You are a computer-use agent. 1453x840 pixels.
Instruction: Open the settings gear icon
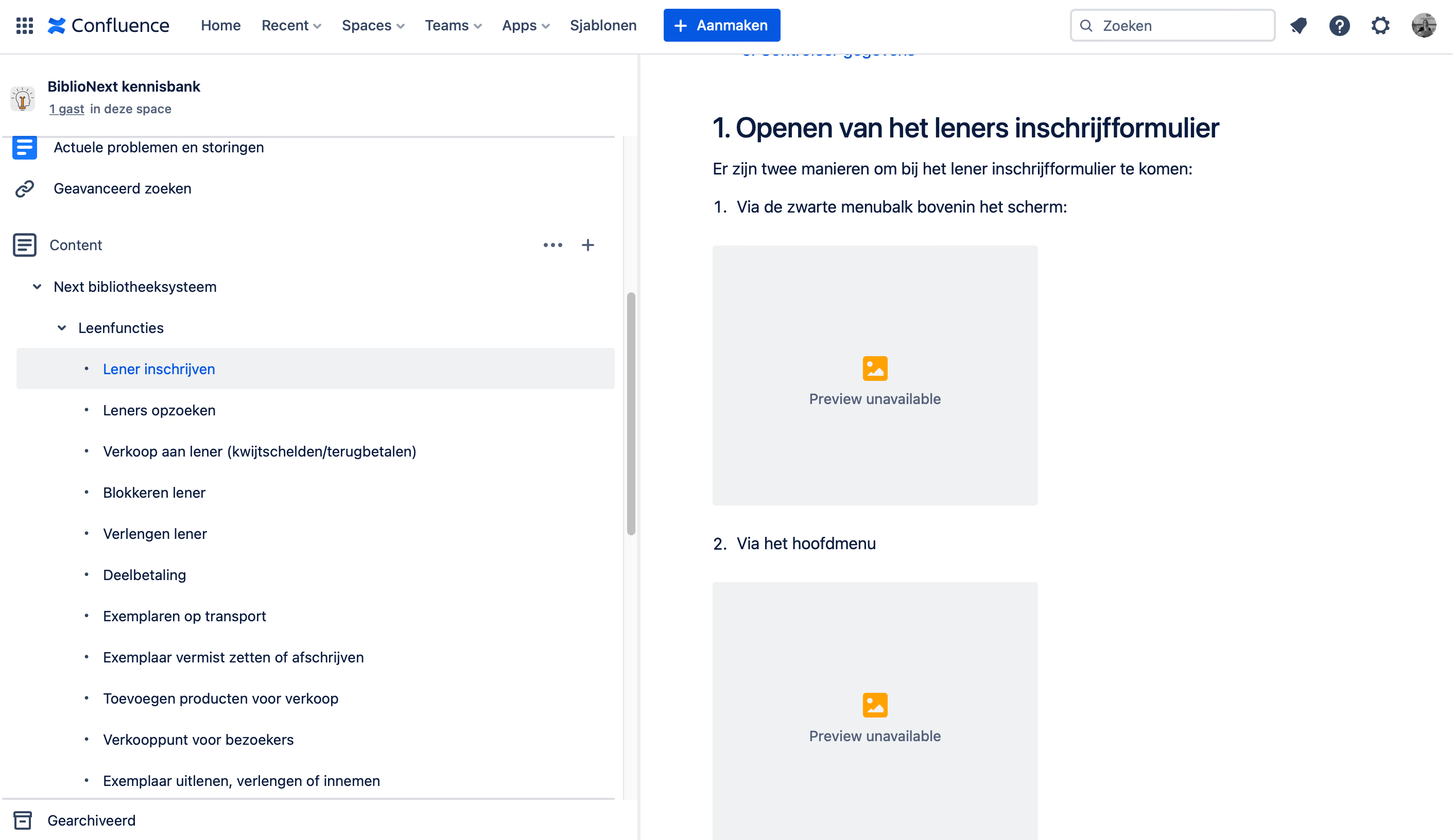pos(1380,25)
